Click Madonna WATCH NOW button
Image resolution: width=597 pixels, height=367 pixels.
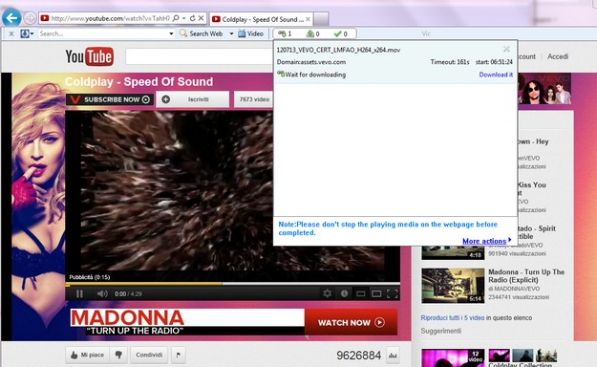351,322
